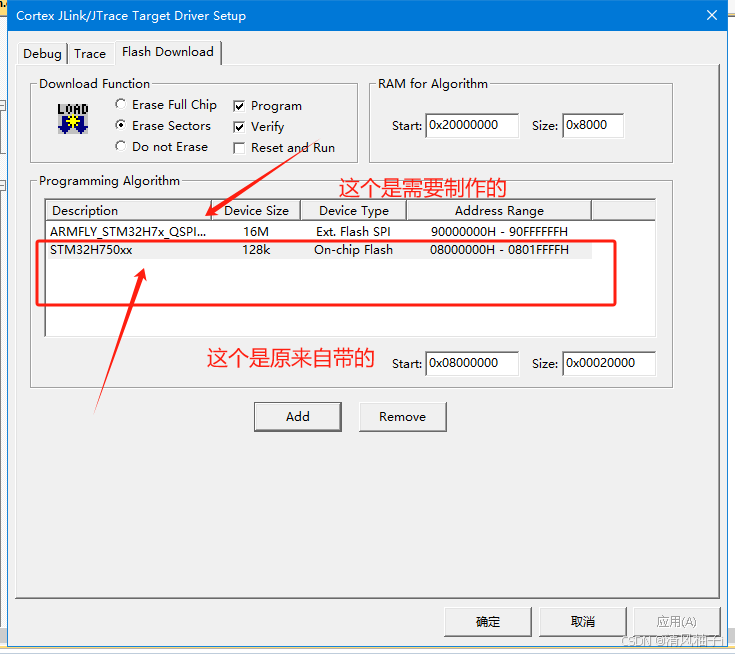Click On-chip Flash device type cell
Screen dimensions: 735x654
pos(353,250)
